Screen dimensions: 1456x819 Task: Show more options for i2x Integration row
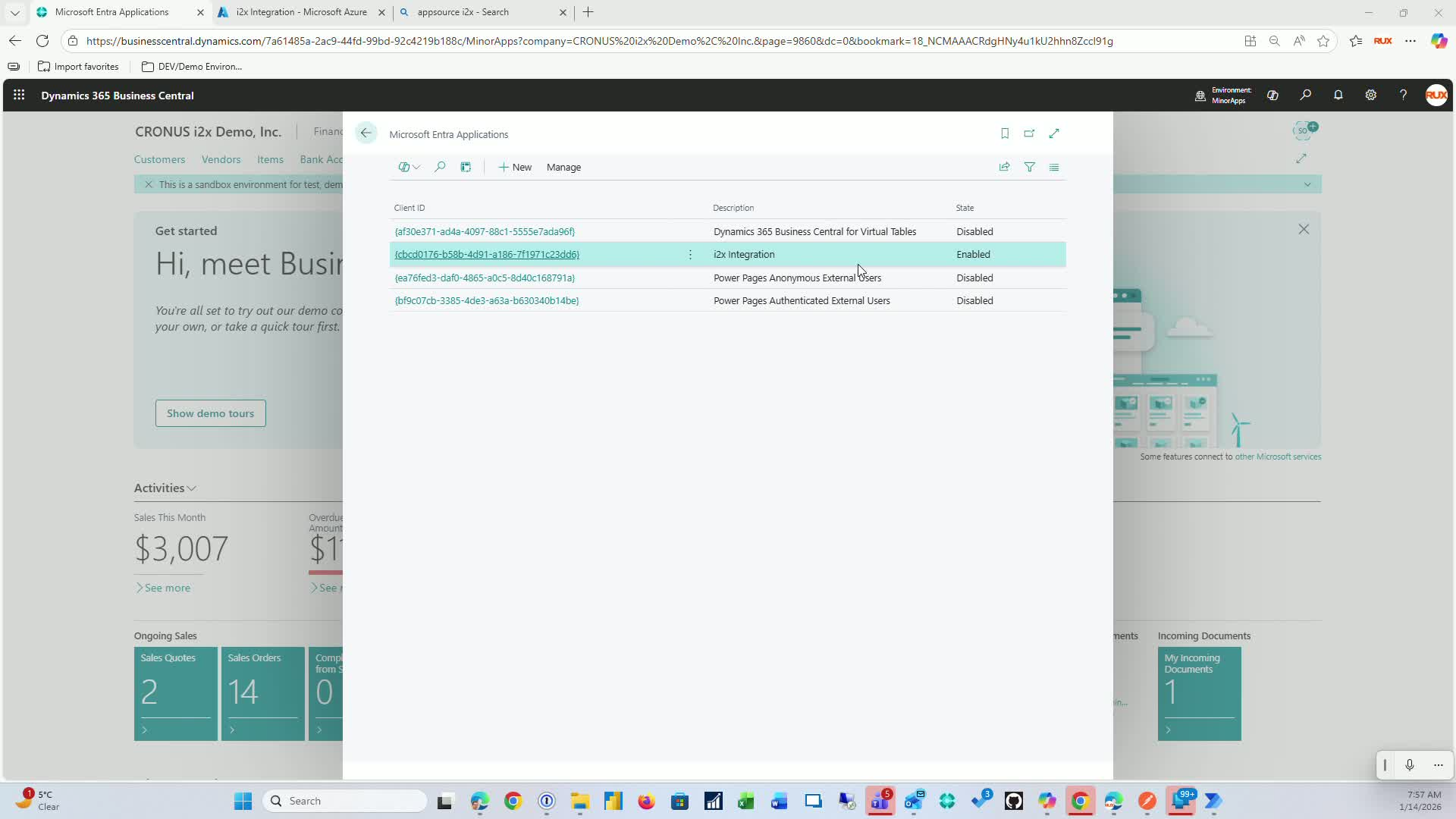point(690,255)
